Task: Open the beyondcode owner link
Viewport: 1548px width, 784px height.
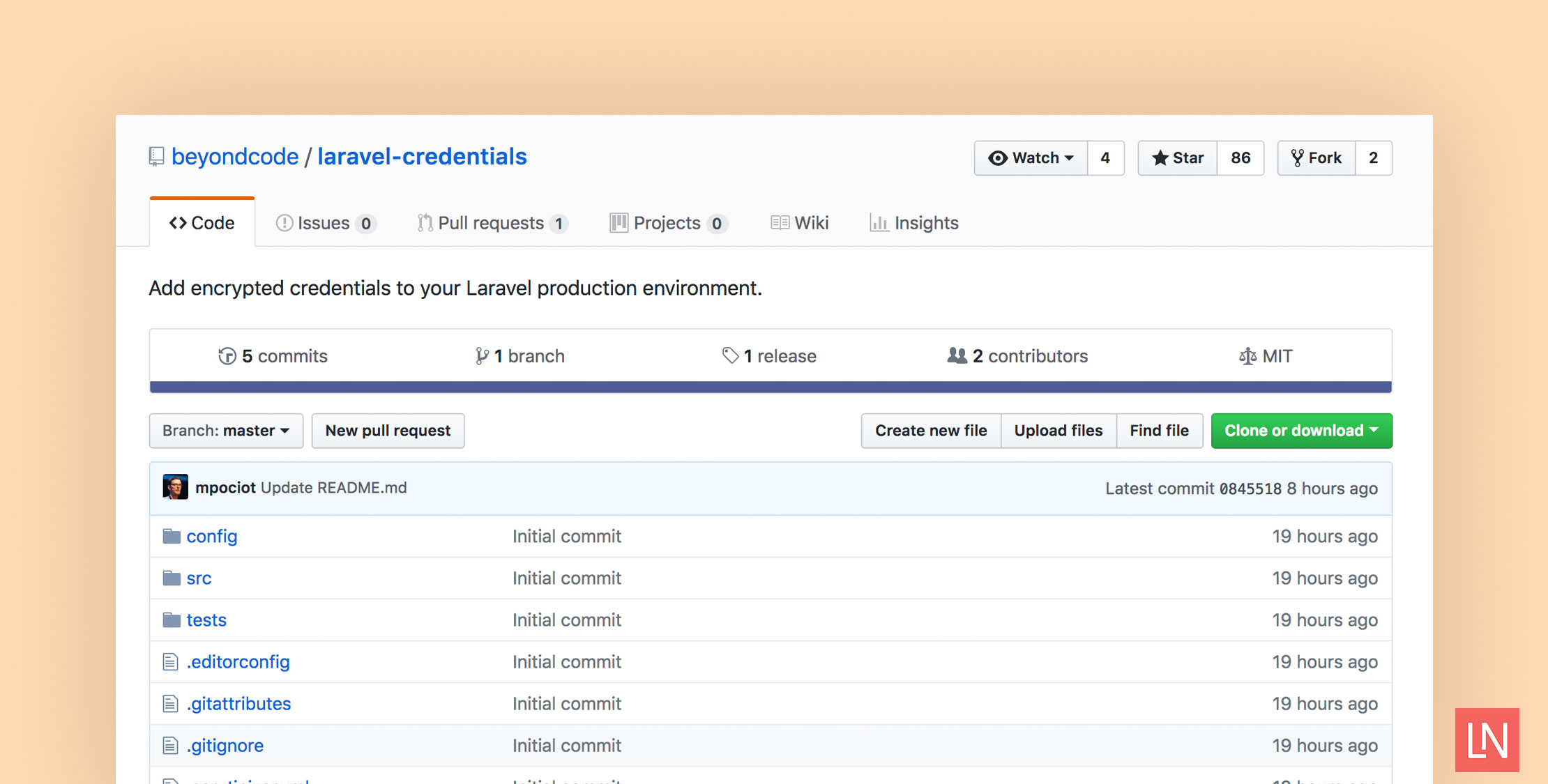Action: coord(235,157)
